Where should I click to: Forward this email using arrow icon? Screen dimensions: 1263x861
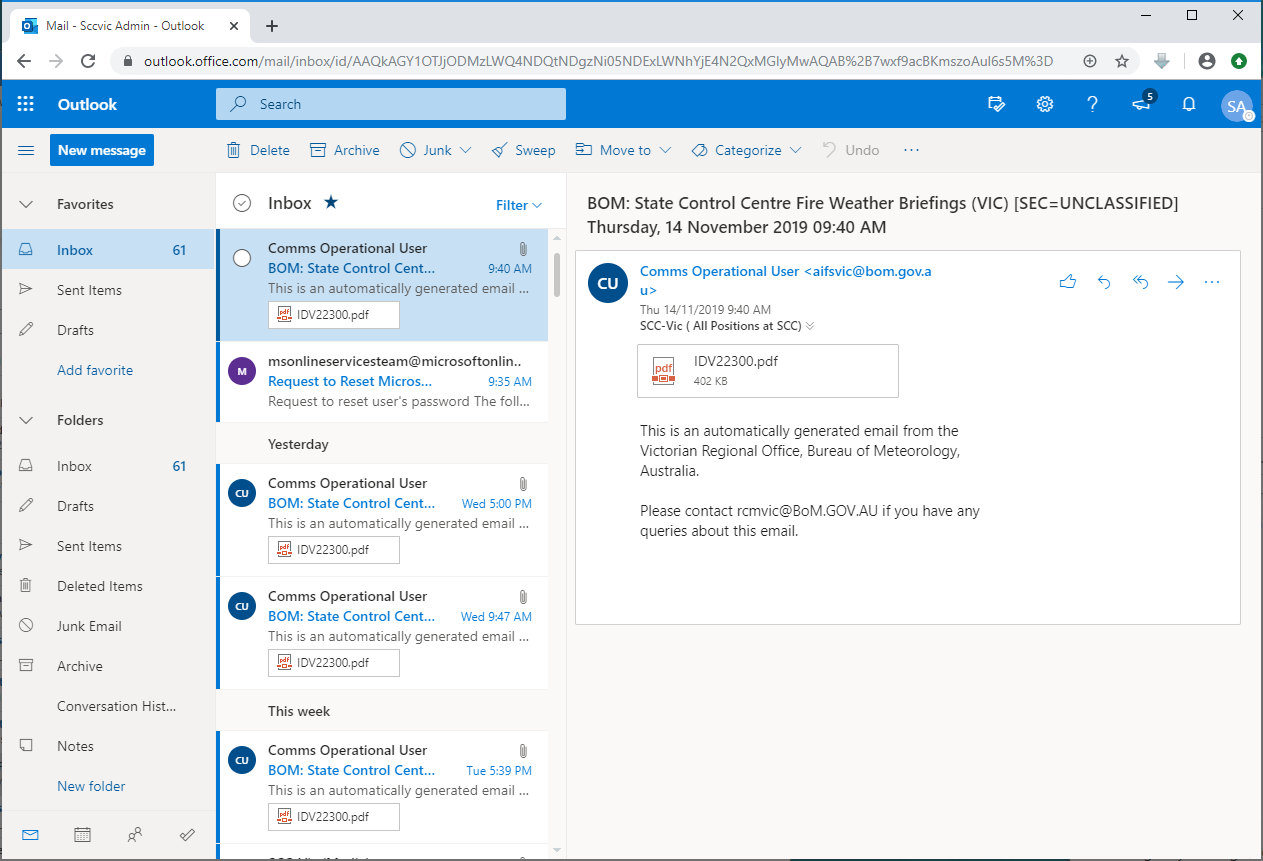1176,282
